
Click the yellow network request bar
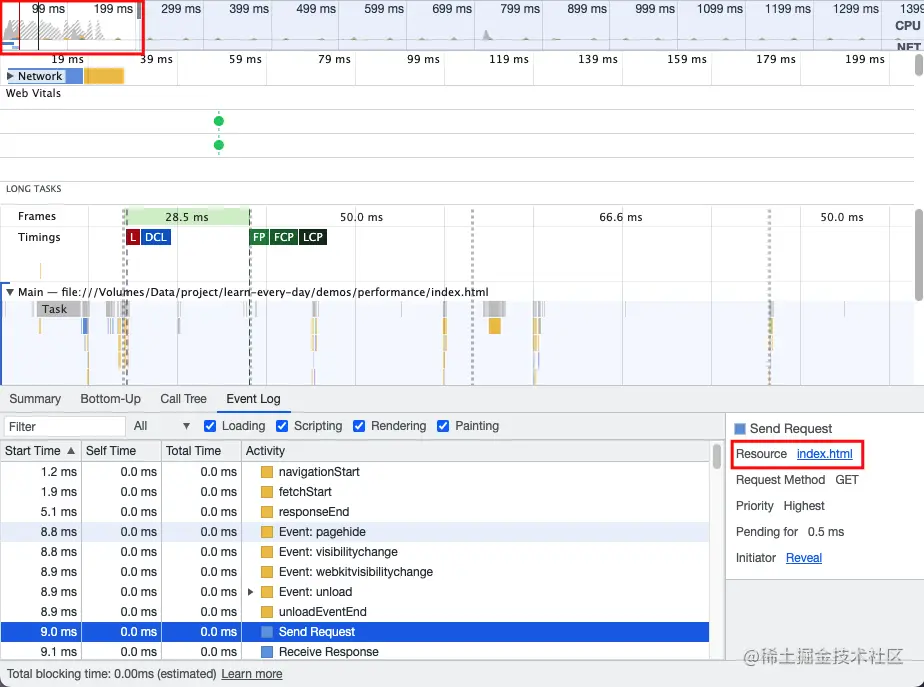(104, 76)
